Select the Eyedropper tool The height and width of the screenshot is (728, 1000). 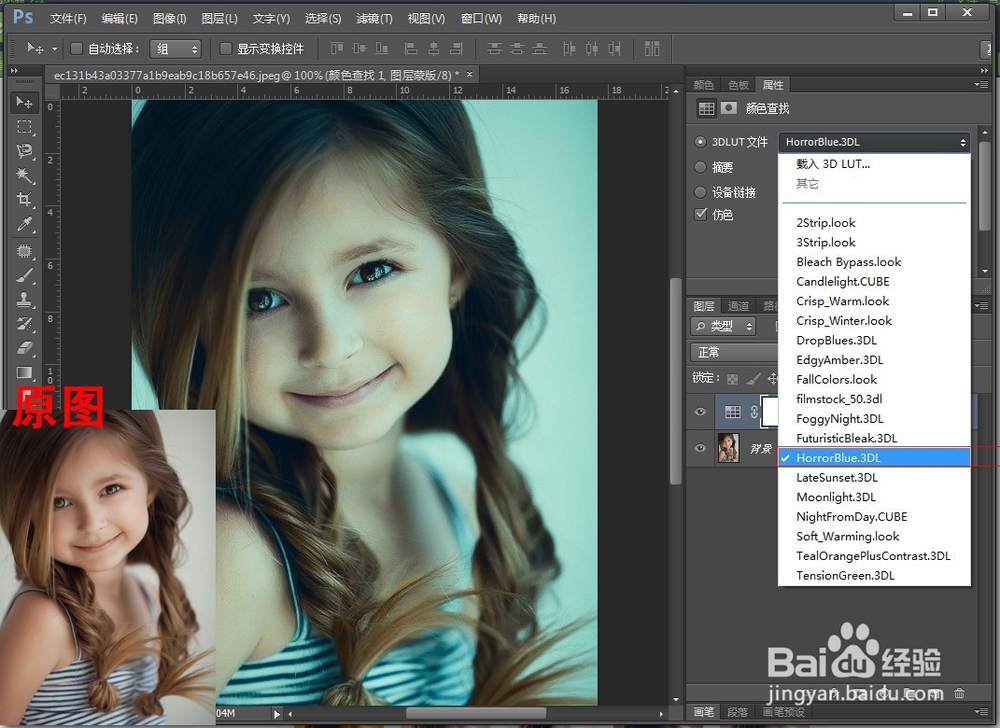click(25, 224)
